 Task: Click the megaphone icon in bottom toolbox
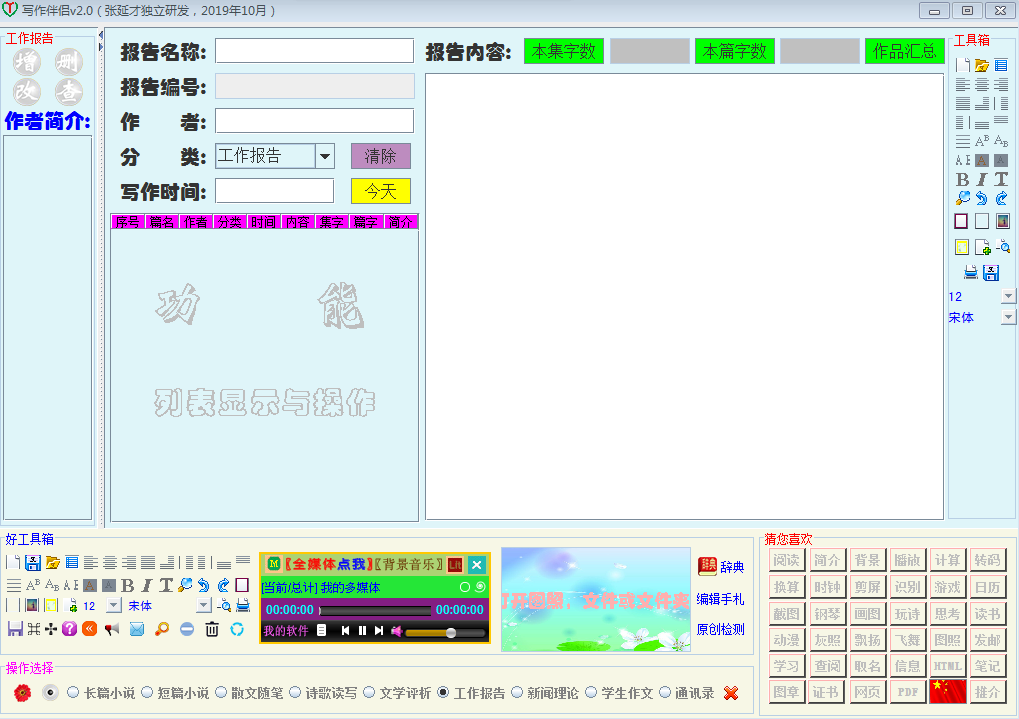coord(112,629)
